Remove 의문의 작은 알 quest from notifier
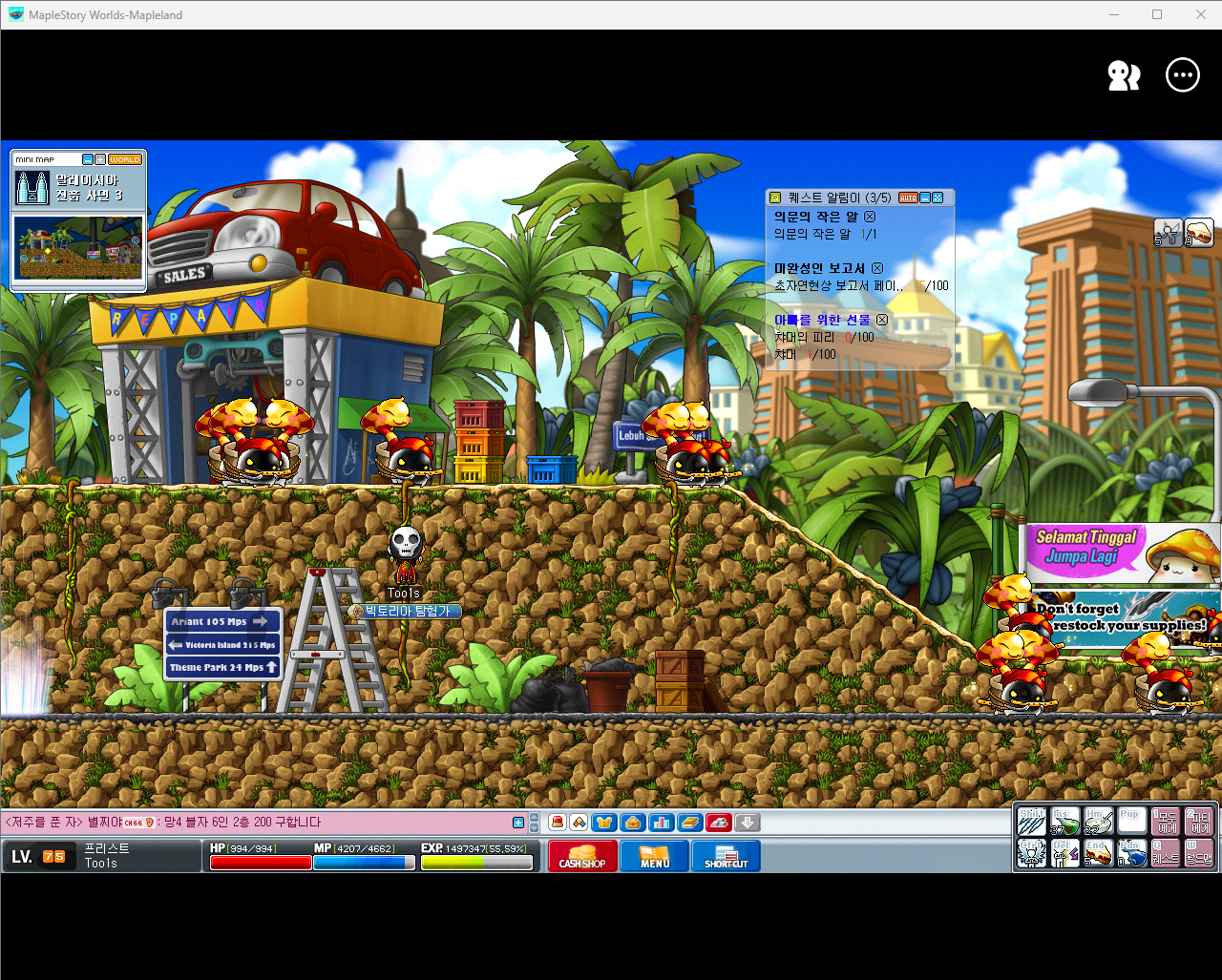The image size is (1222, 980). tap(870, 218)
